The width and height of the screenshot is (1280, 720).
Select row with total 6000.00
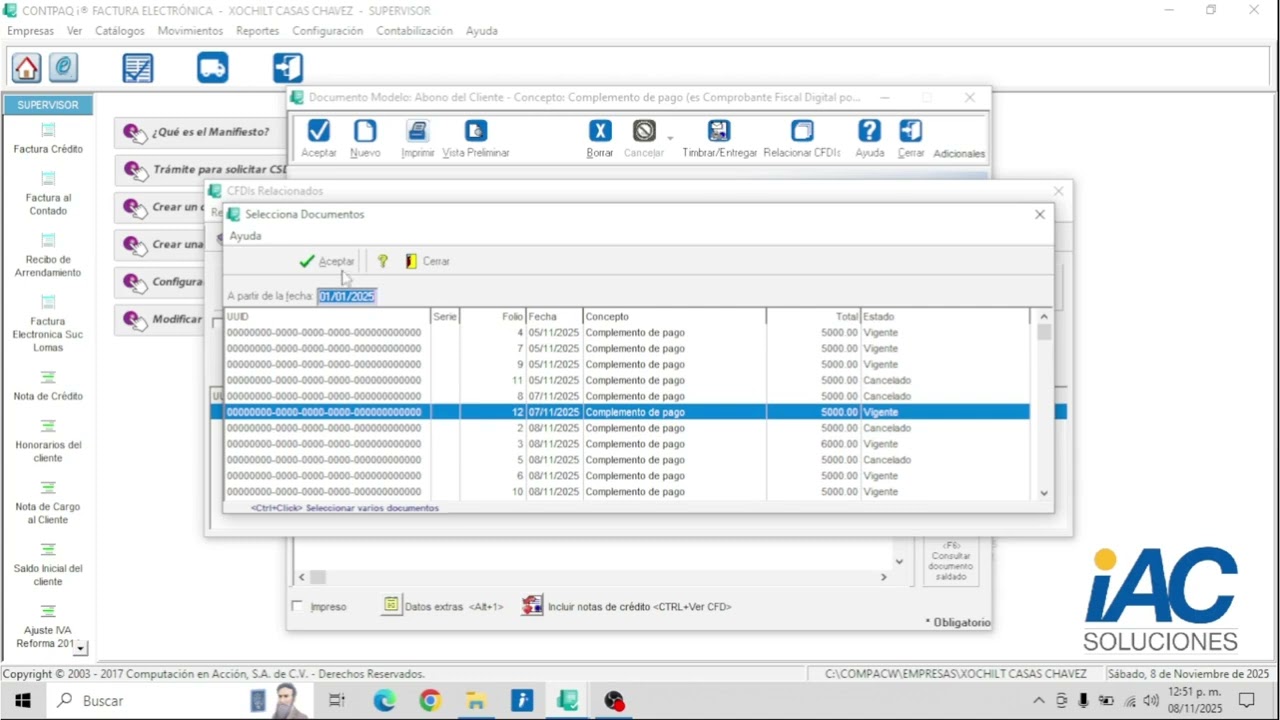click(x=627, y=444)
